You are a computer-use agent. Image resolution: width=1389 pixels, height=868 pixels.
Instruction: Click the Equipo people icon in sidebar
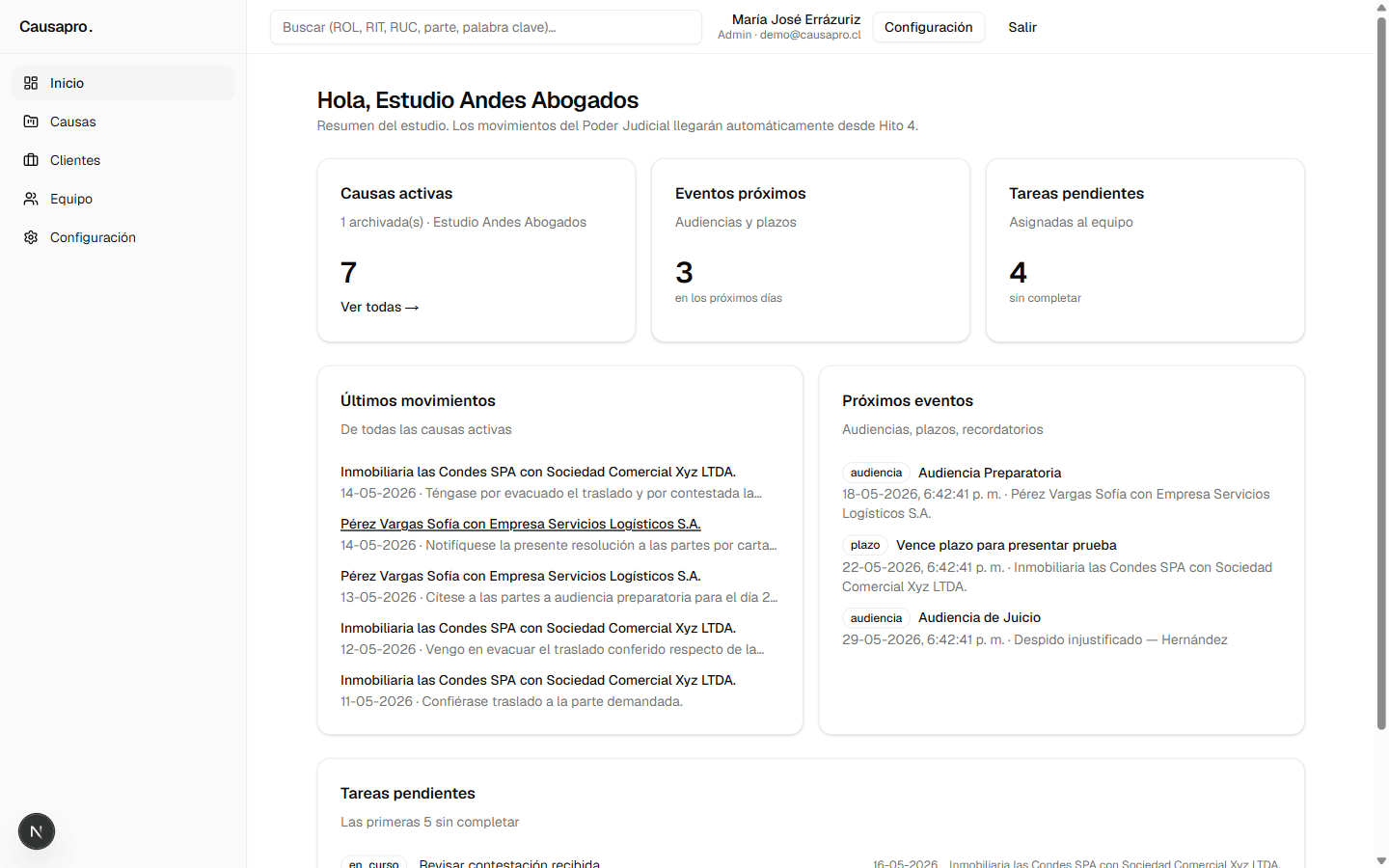[31, 199]
